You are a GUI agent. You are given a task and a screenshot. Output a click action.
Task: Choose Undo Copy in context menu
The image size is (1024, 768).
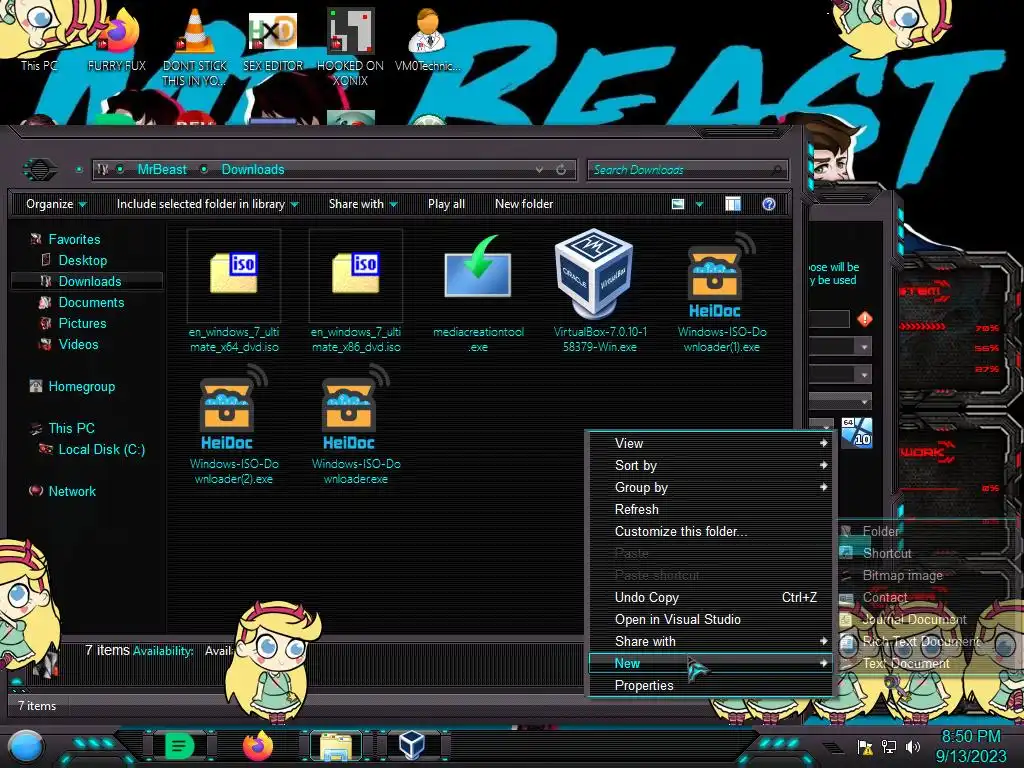click(711, 598)
